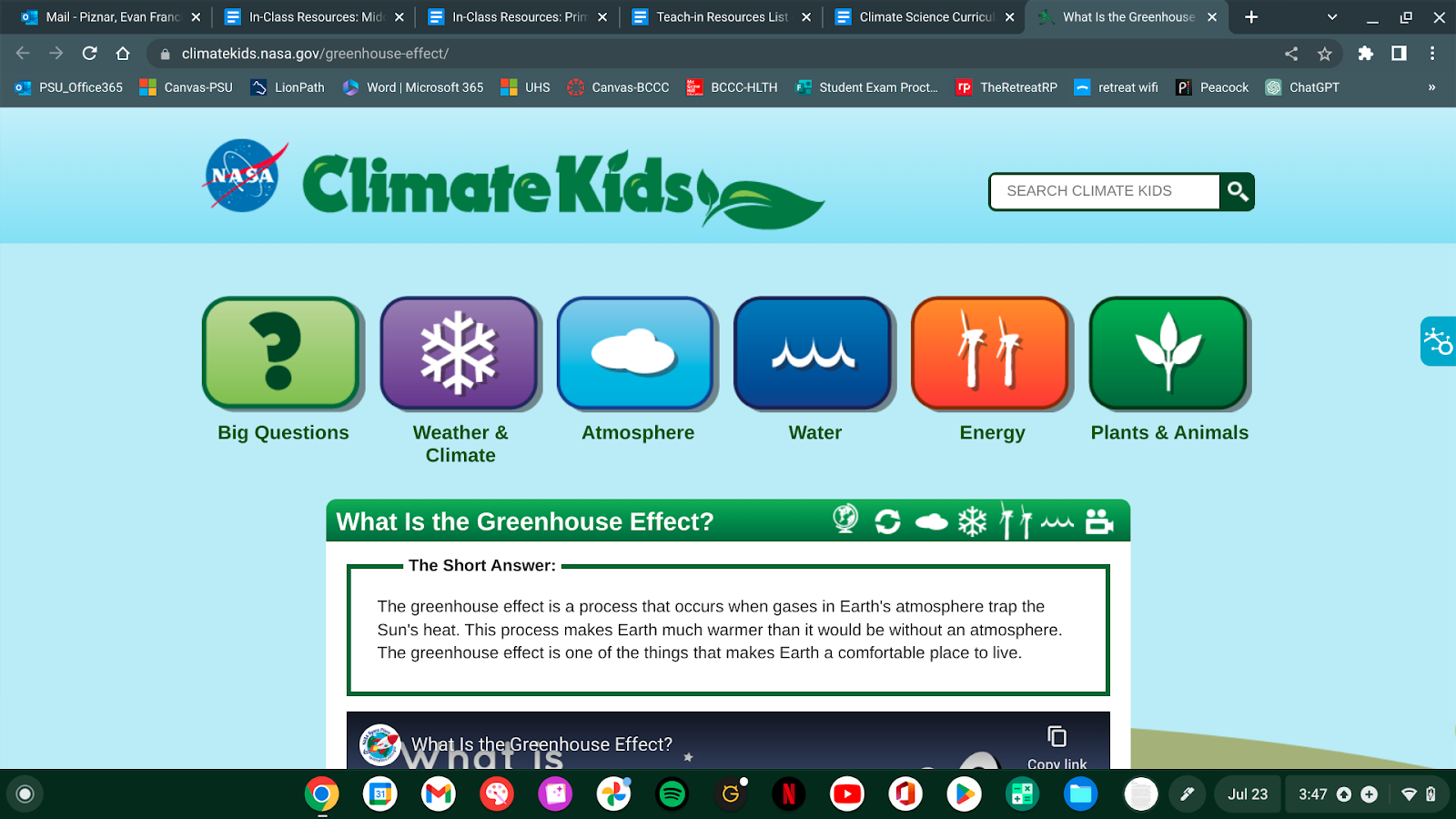This screenshot has width=1456, height=819.
Task: Open the Files app from the shelf
Action: coord(1081,794)
